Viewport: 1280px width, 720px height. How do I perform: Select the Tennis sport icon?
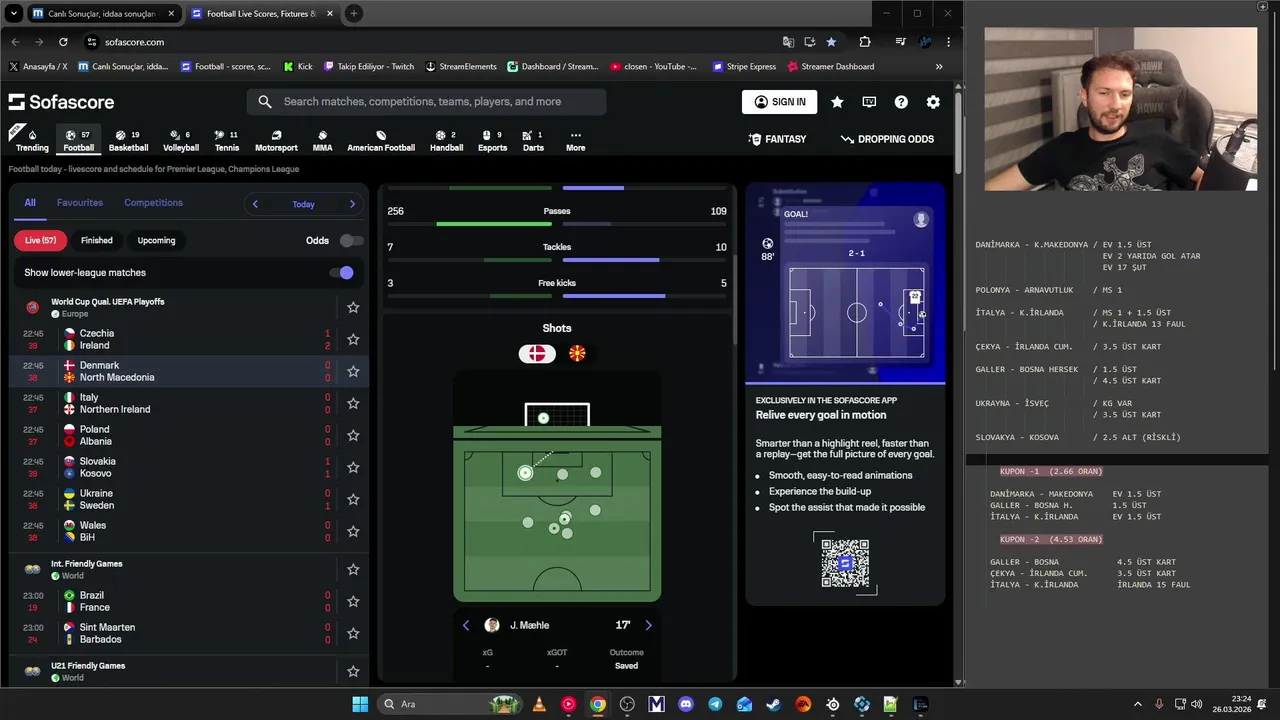click(227, 140)
